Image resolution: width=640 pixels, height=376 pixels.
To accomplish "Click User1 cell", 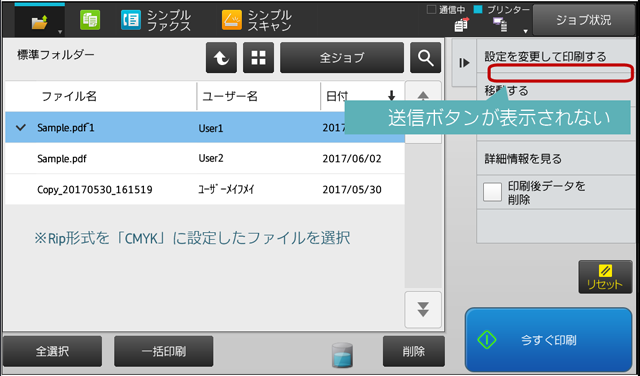I will tap(211, 128).
